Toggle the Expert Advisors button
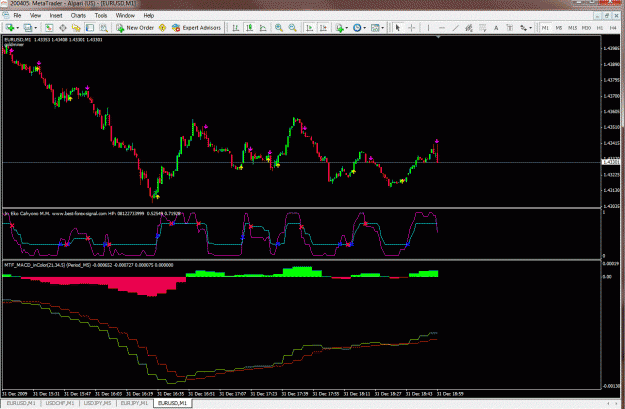The width and height of the screenshot is (625, 409). click(196, 28)
